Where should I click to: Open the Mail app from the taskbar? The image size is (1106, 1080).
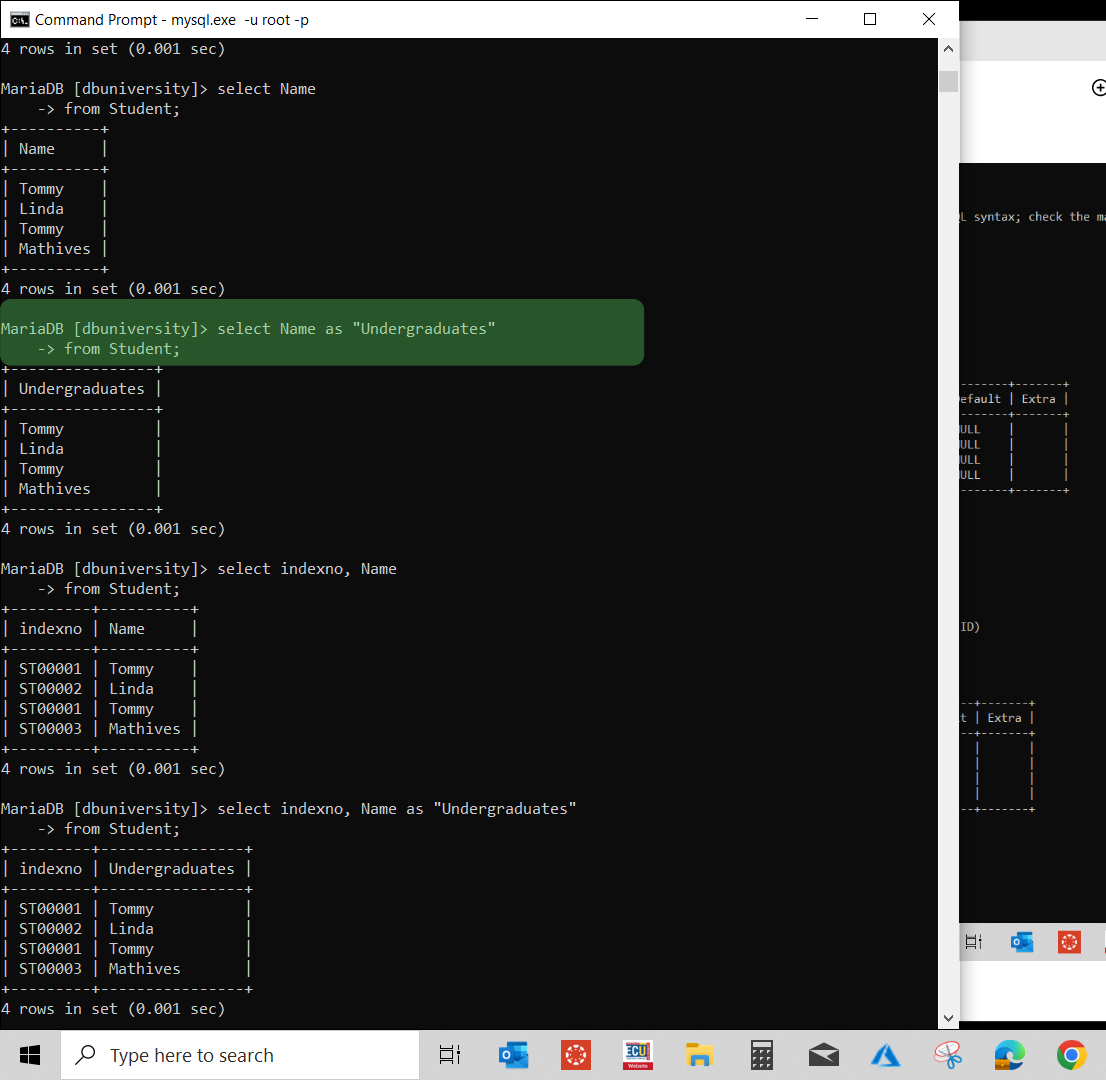click(x=823, y=1054)
